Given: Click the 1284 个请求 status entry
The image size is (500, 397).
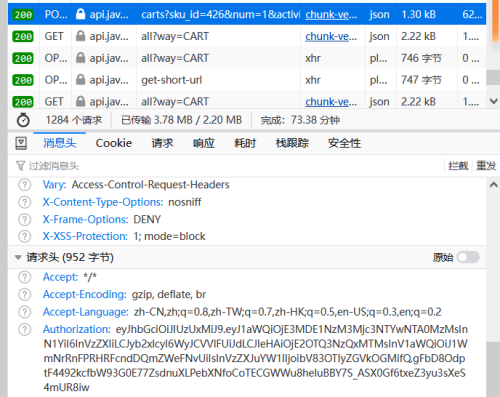Looking at the screenshot, I should pyautogui.click(x=74, y=120).
